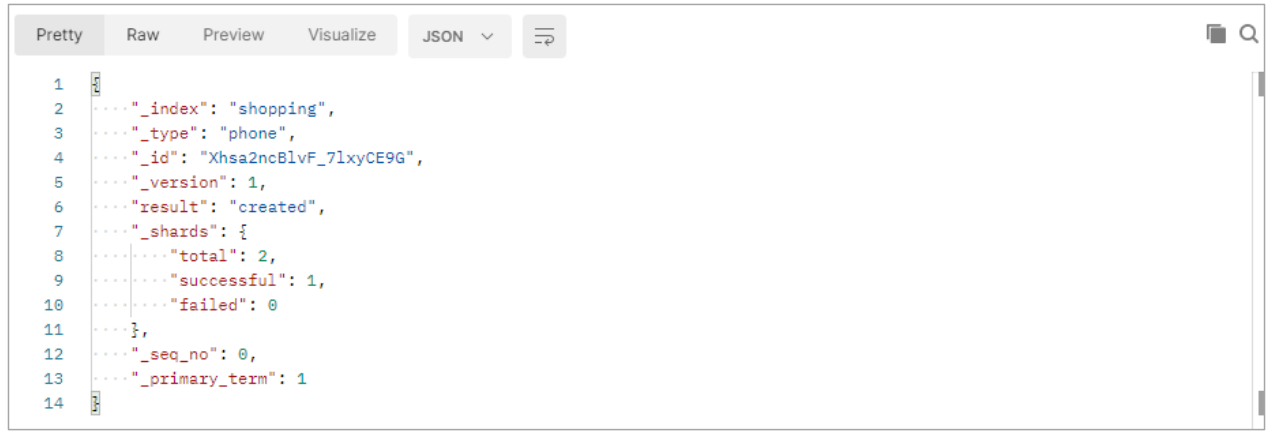This screenshot has width=1274, height=439.
Task: Click line number 7 in the gutter
Action: [x=58, y=231]
